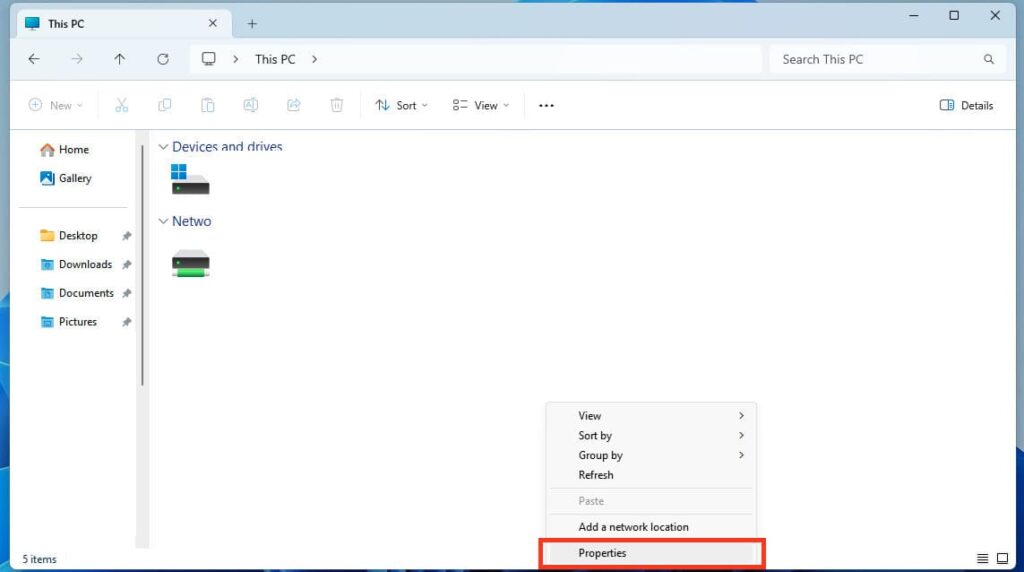
Task: Go up one folder level
Action: click(x=120, y=59)
